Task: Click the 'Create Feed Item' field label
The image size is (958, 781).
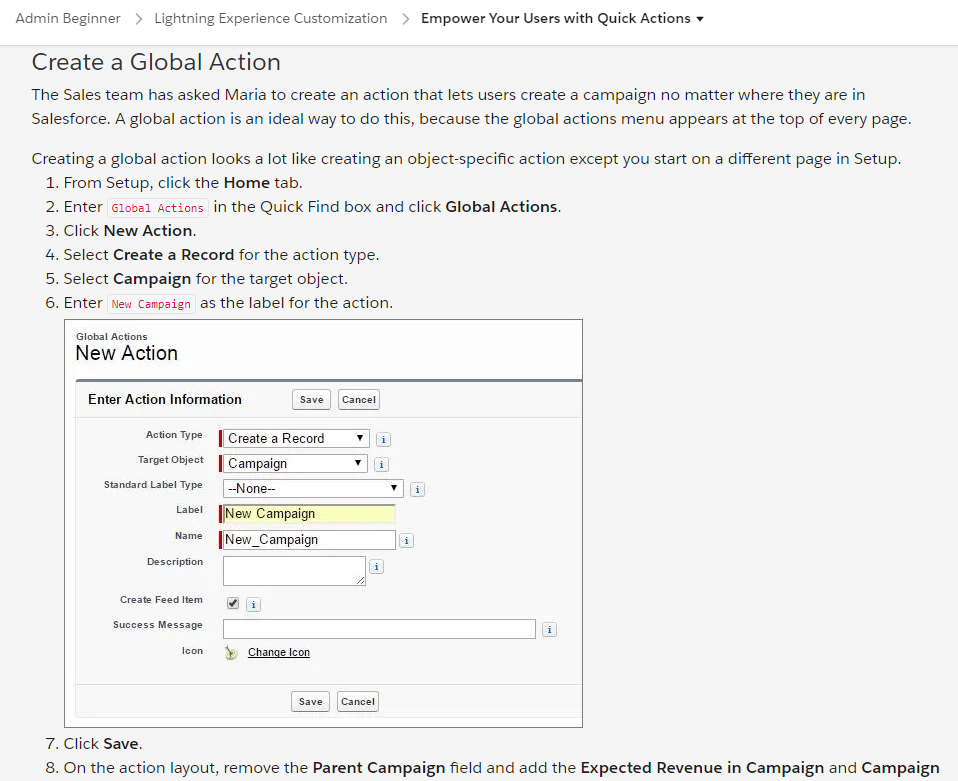Action: click(x=161, y=600)
